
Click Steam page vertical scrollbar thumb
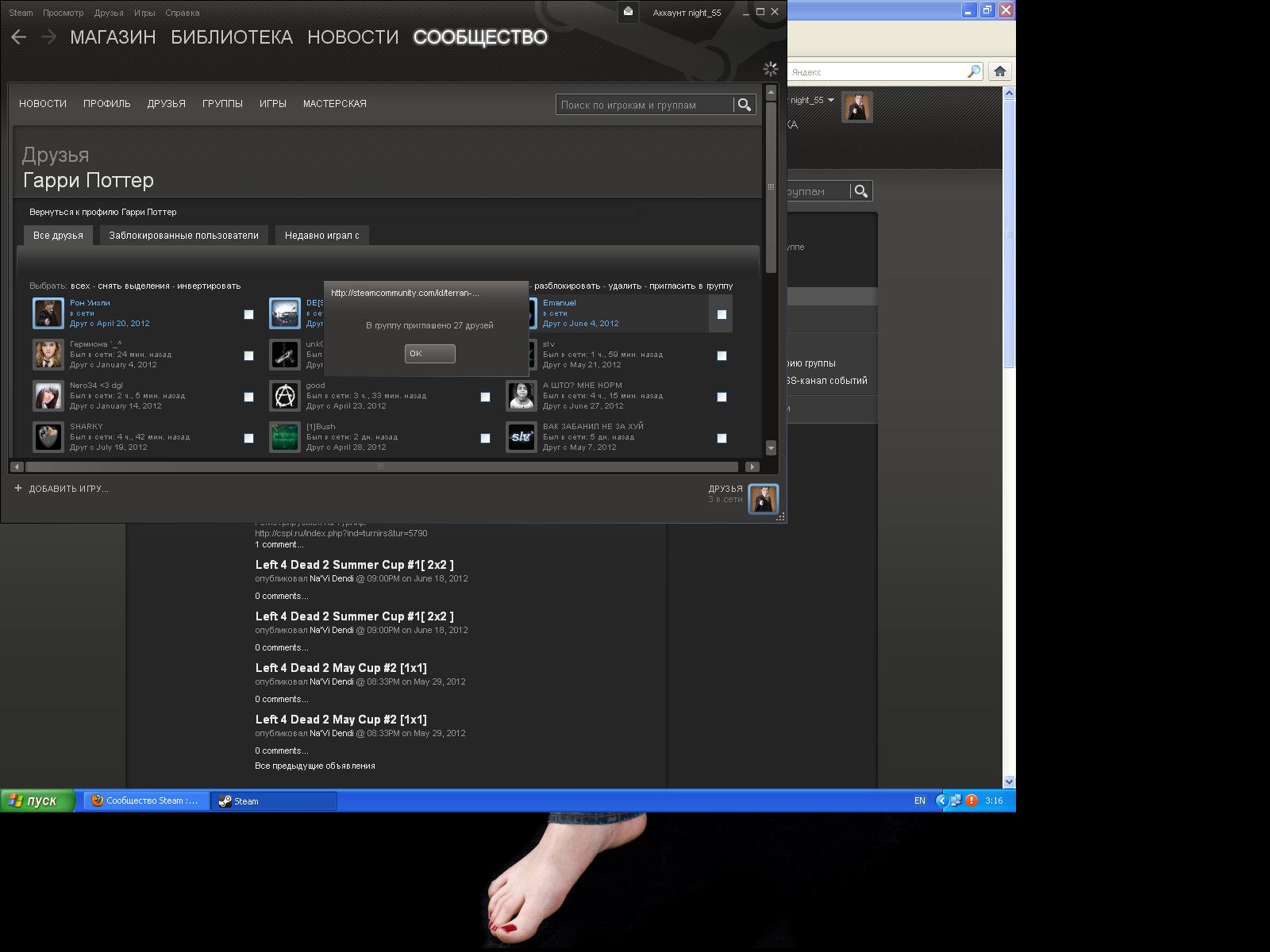tap(771, 188)
